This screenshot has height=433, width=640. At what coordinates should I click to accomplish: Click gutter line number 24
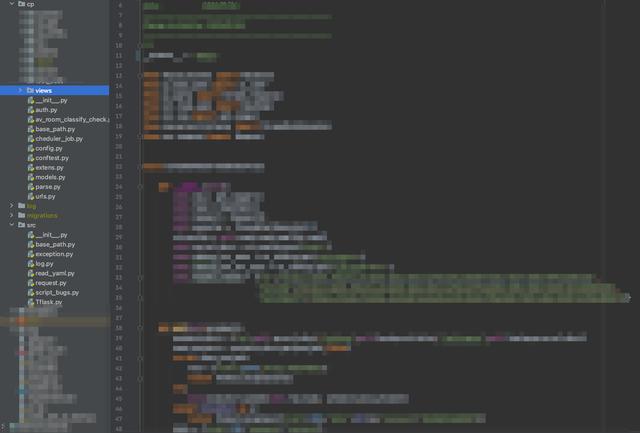tap(119, 187)
